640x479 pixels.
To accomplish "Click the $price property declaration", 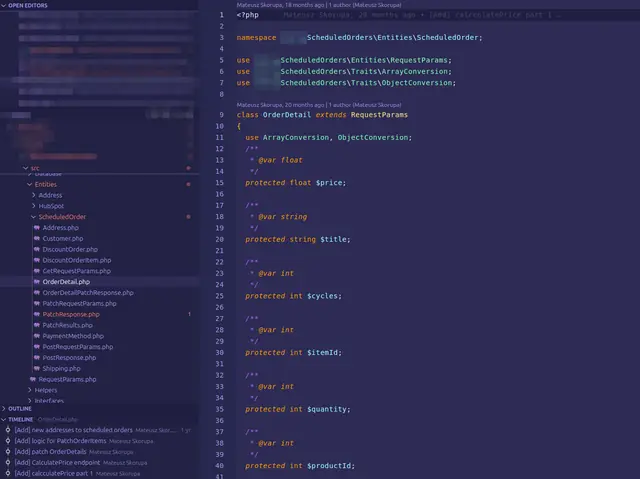I will [296, 183].
